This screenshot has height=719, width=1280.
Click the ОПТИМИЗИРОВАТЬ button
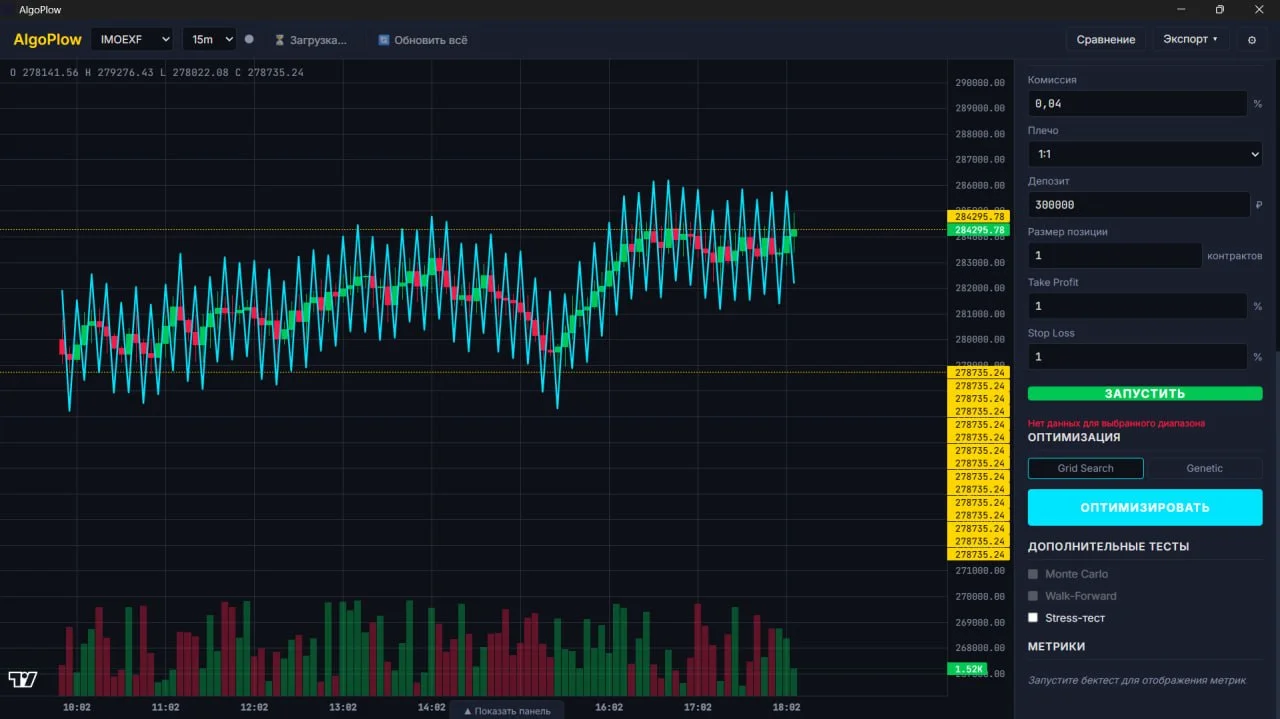[x=1145, y=507]
